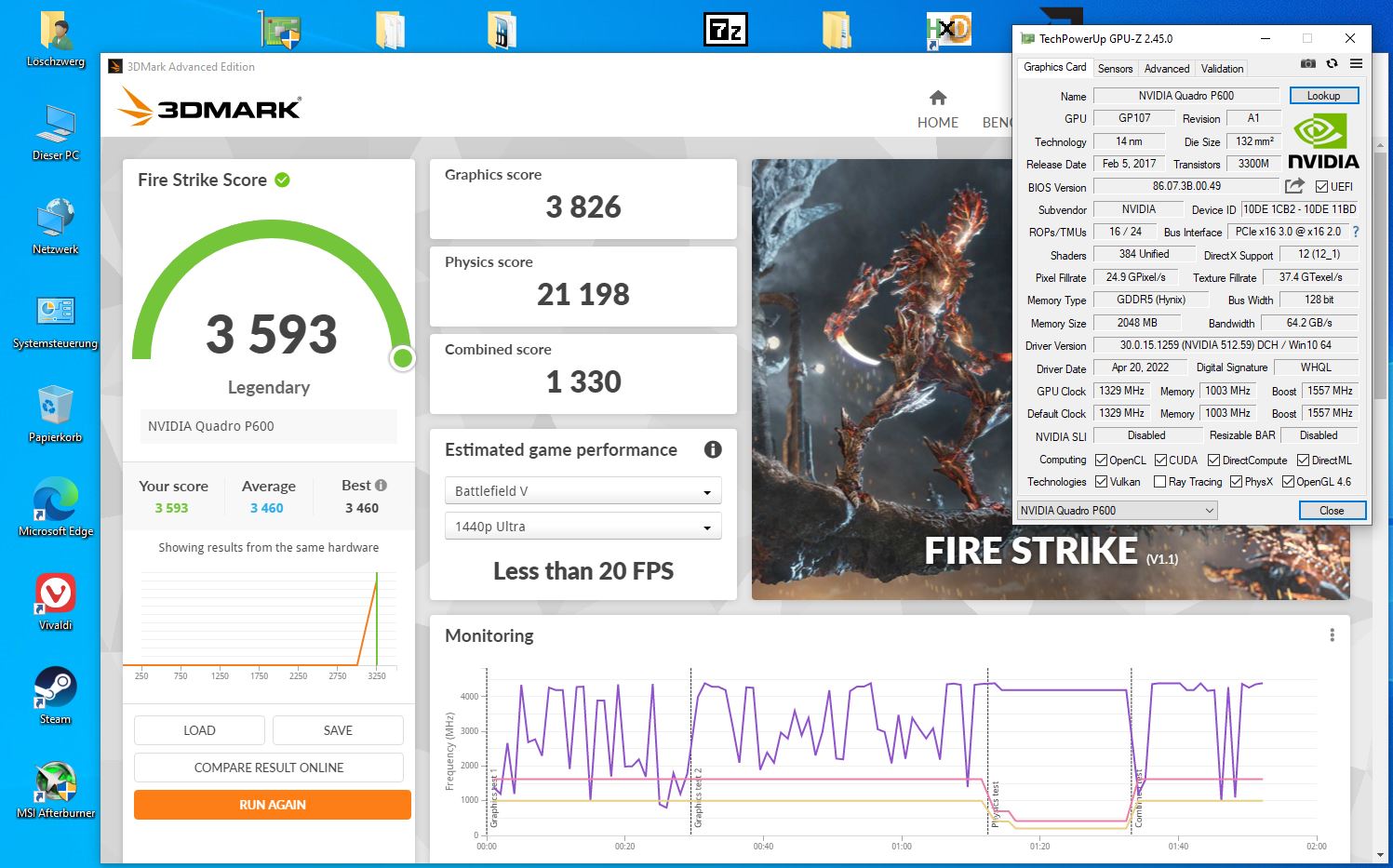Click the green valid-score checkmark icon
Screen dimensions: 1393x868
click(282, 180)
